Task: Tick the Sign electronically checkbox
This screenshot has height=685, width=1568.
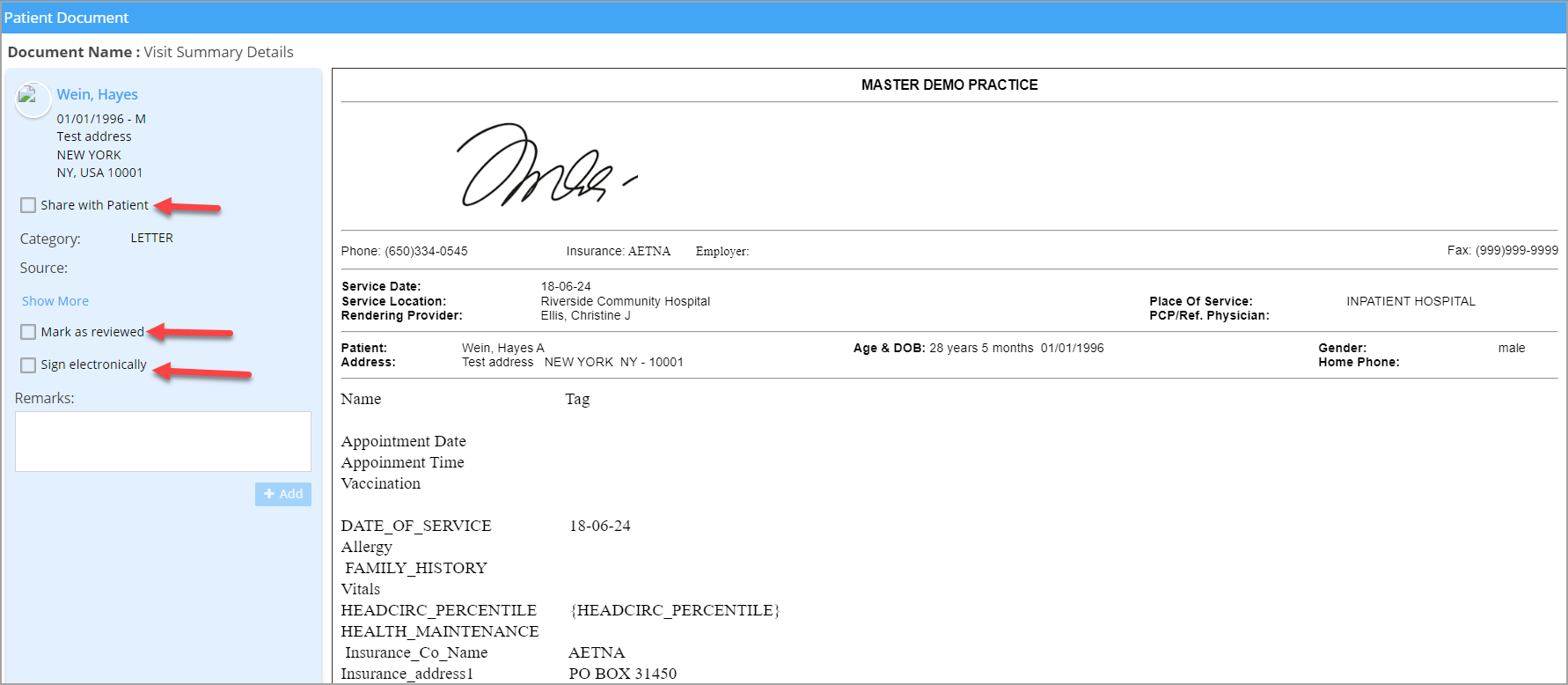Action: [28, 365]
